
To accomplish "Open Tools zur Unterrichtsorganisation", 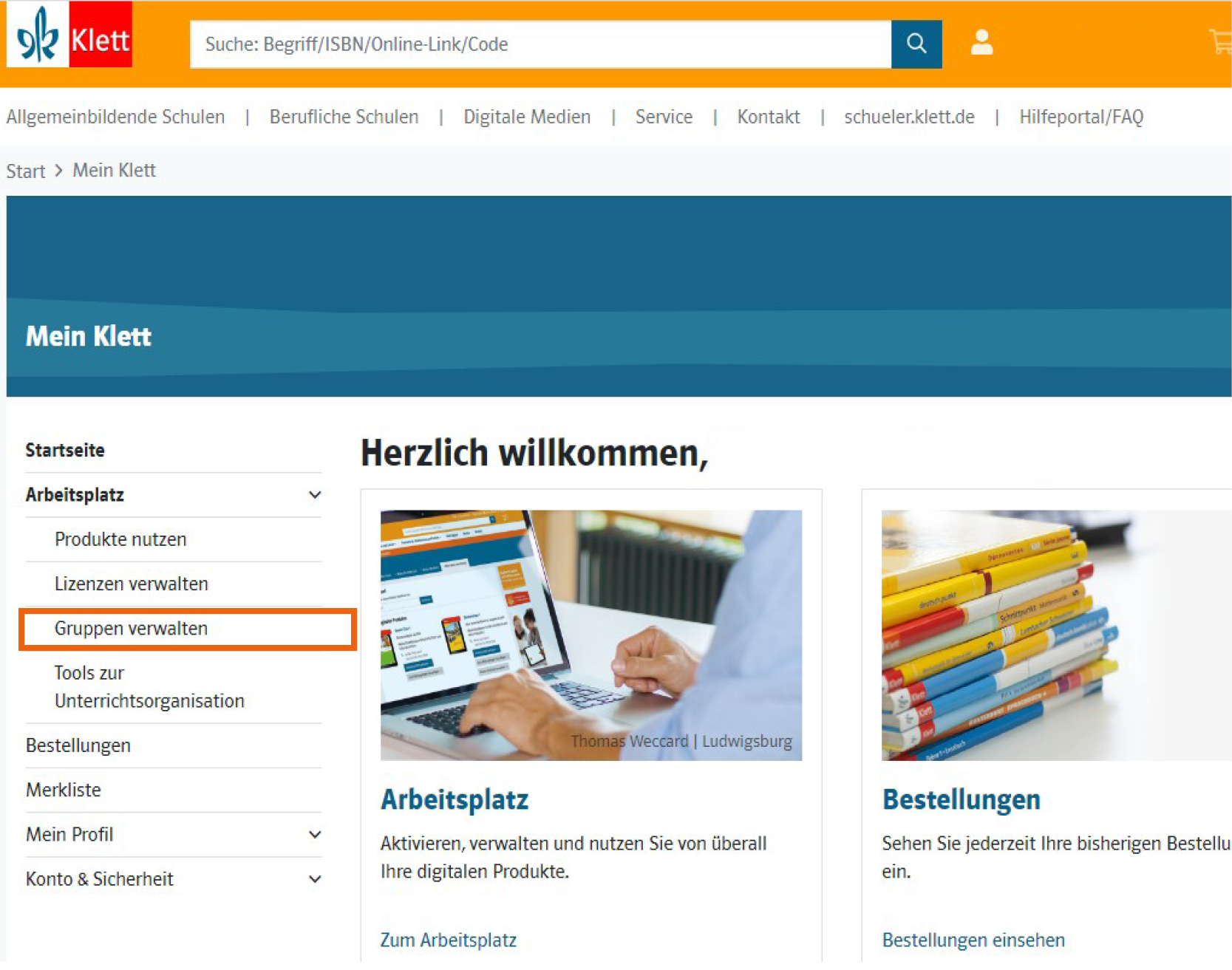I will (149, 687).
